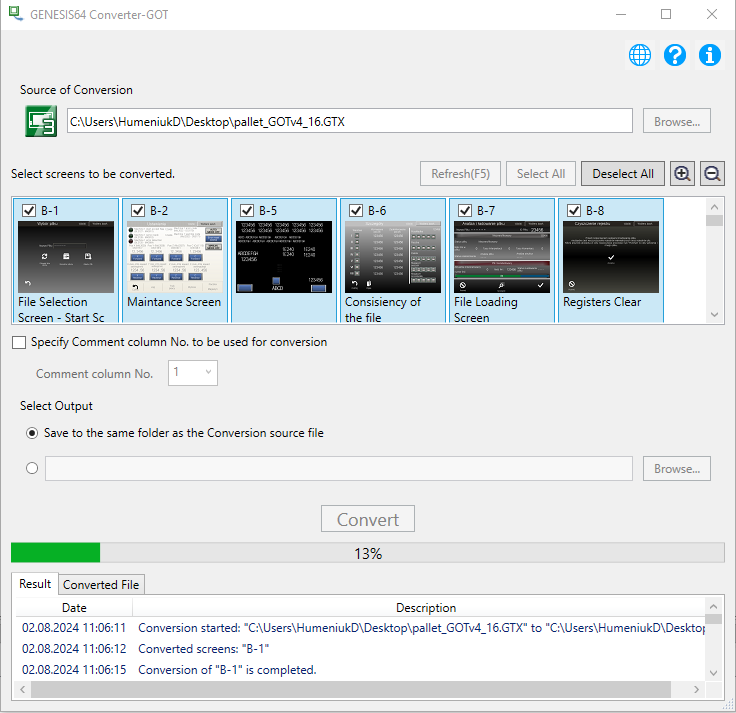This screenshot has height=713, width=736.
Task: Switch to the Result tab
Action: tap(35, 583)
